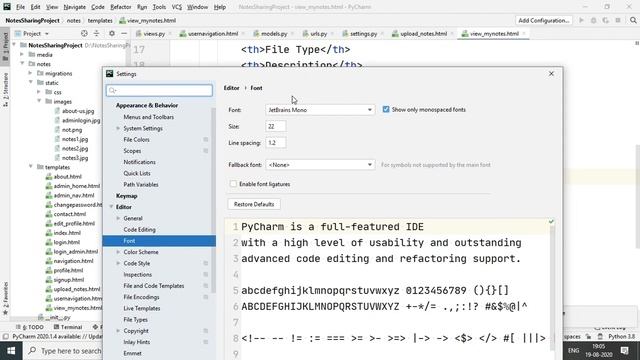Hide the Project panel with minus icon
Image resolution: width=640 pixels, height=360 pixels.
point(124,33)
